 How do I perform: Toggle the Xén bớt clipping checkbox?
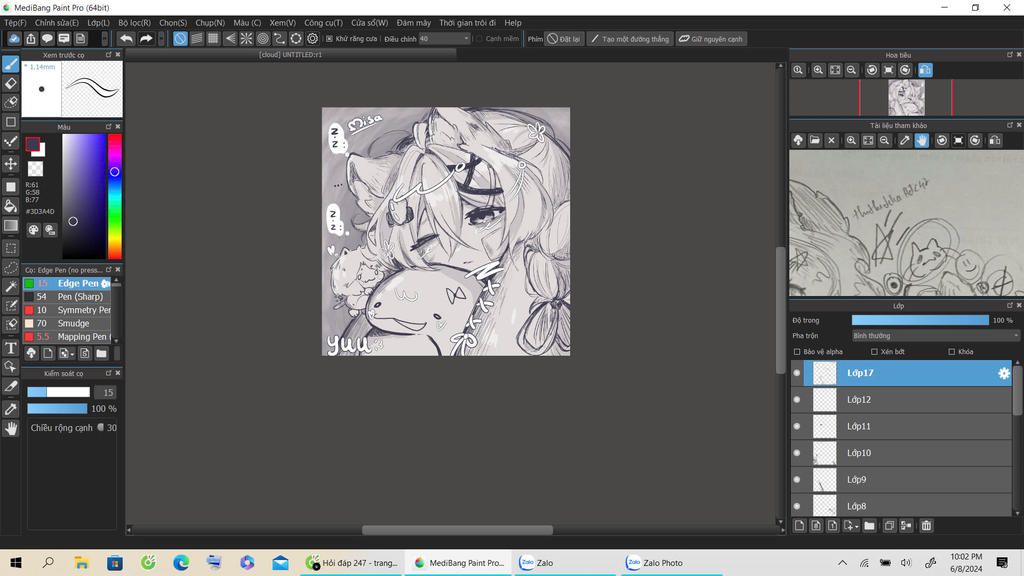874,352
